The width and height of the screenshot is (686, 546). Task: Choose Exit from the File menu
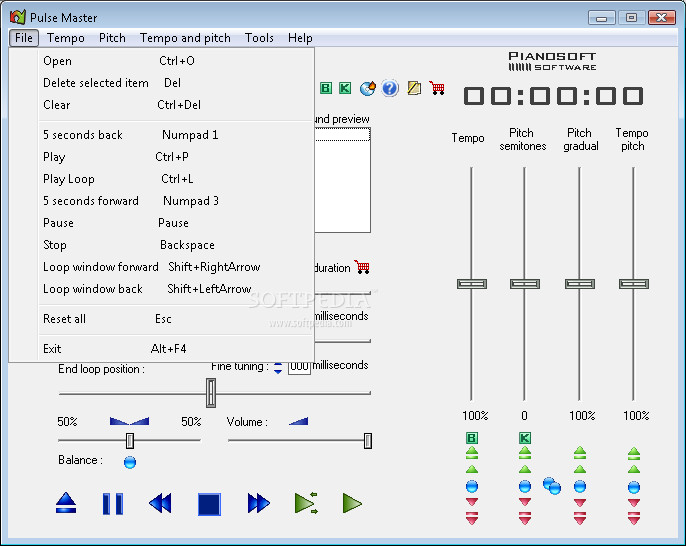176,349
